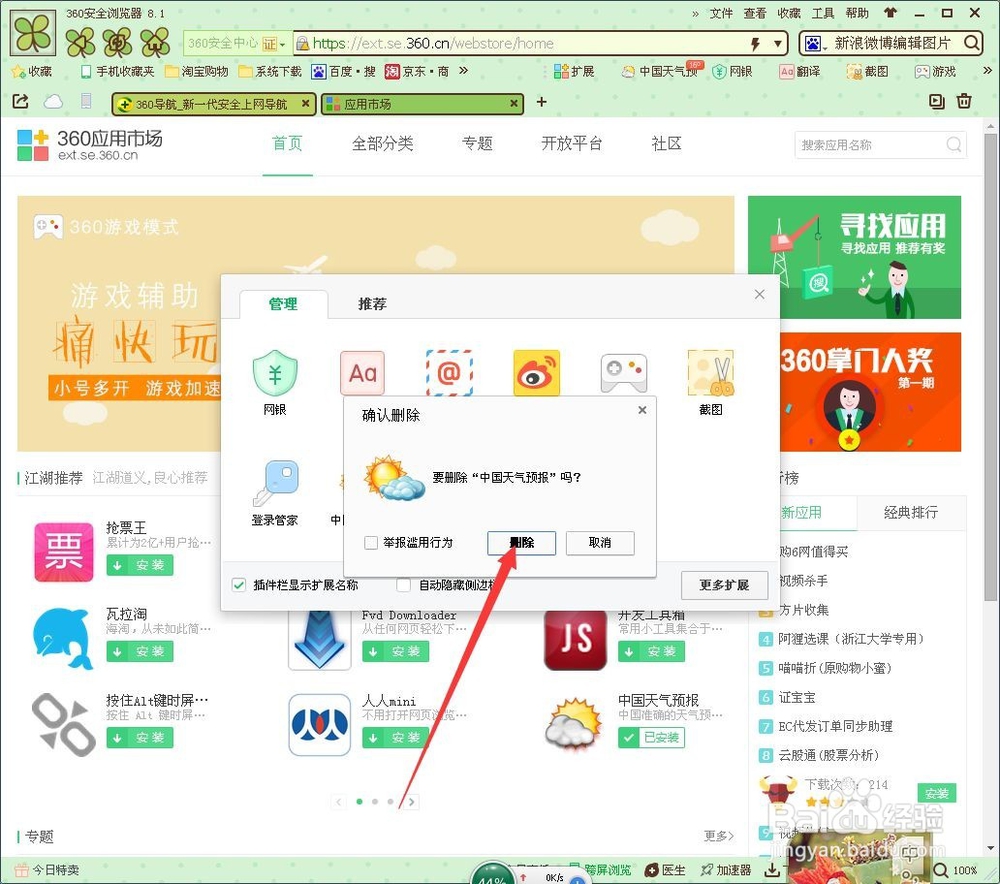Check the 举报滥用行为 checkbox

370,543
